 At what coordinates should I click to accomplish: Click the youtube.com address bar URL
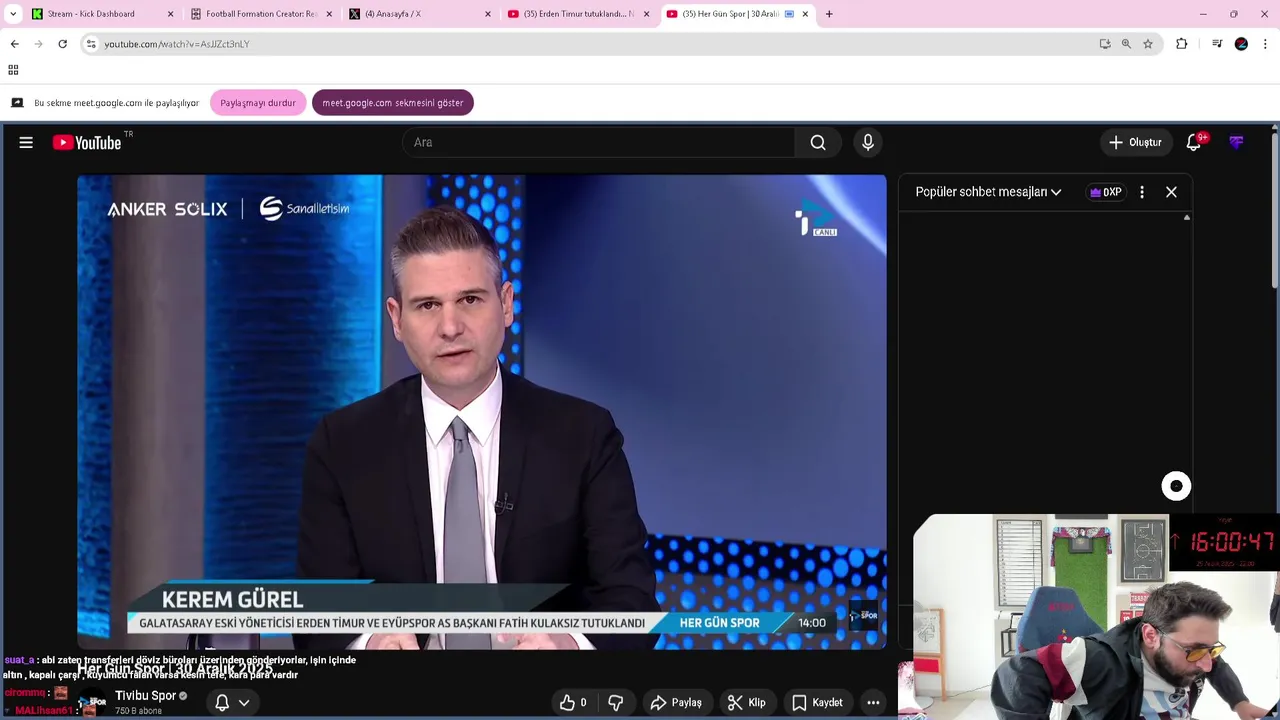(177, 44)
